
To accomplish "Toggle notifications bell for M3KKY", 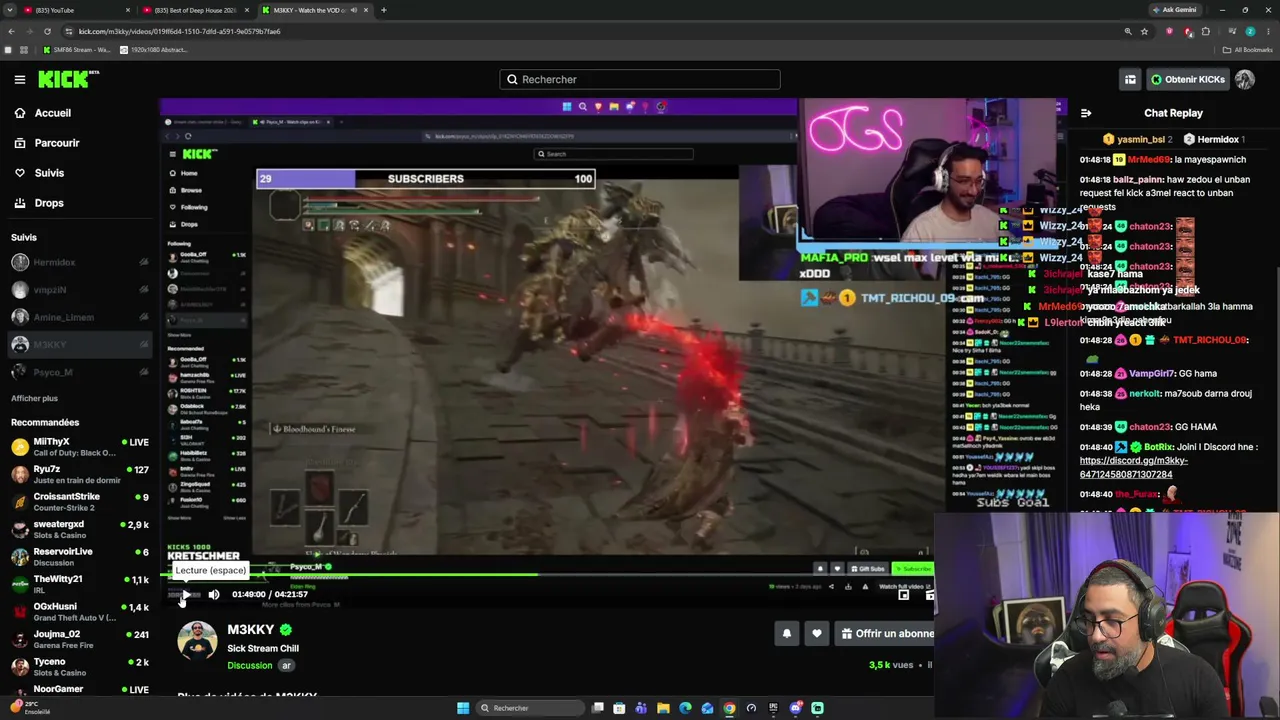I will click(787, 633).
